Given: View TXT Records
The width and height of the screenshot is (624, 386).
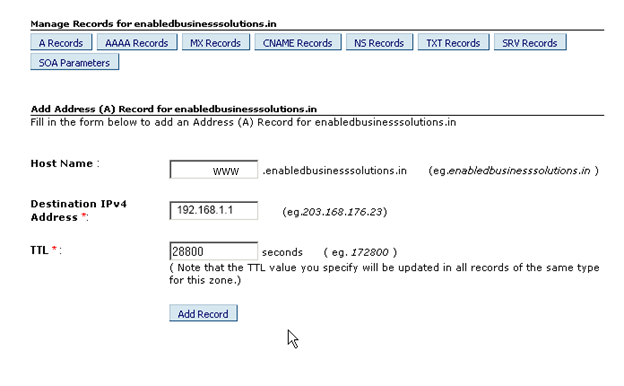Looking at the screenshot, I should (453, 43).
